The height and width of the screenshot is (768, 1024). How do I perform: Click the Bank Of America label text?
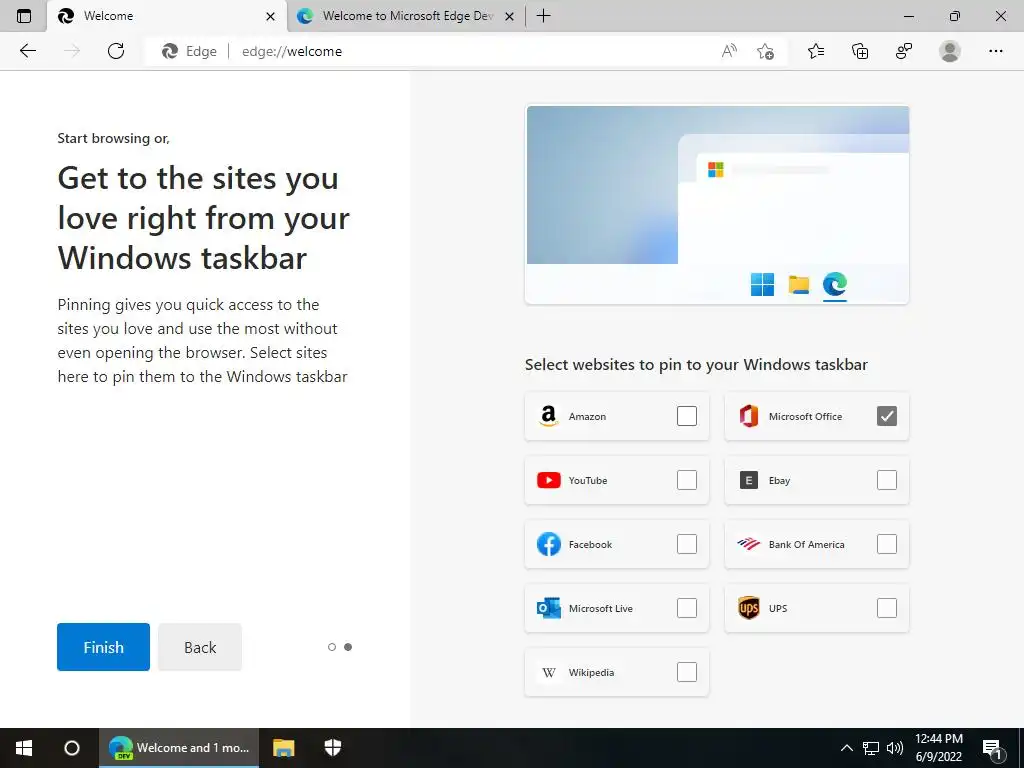(807, 545)
